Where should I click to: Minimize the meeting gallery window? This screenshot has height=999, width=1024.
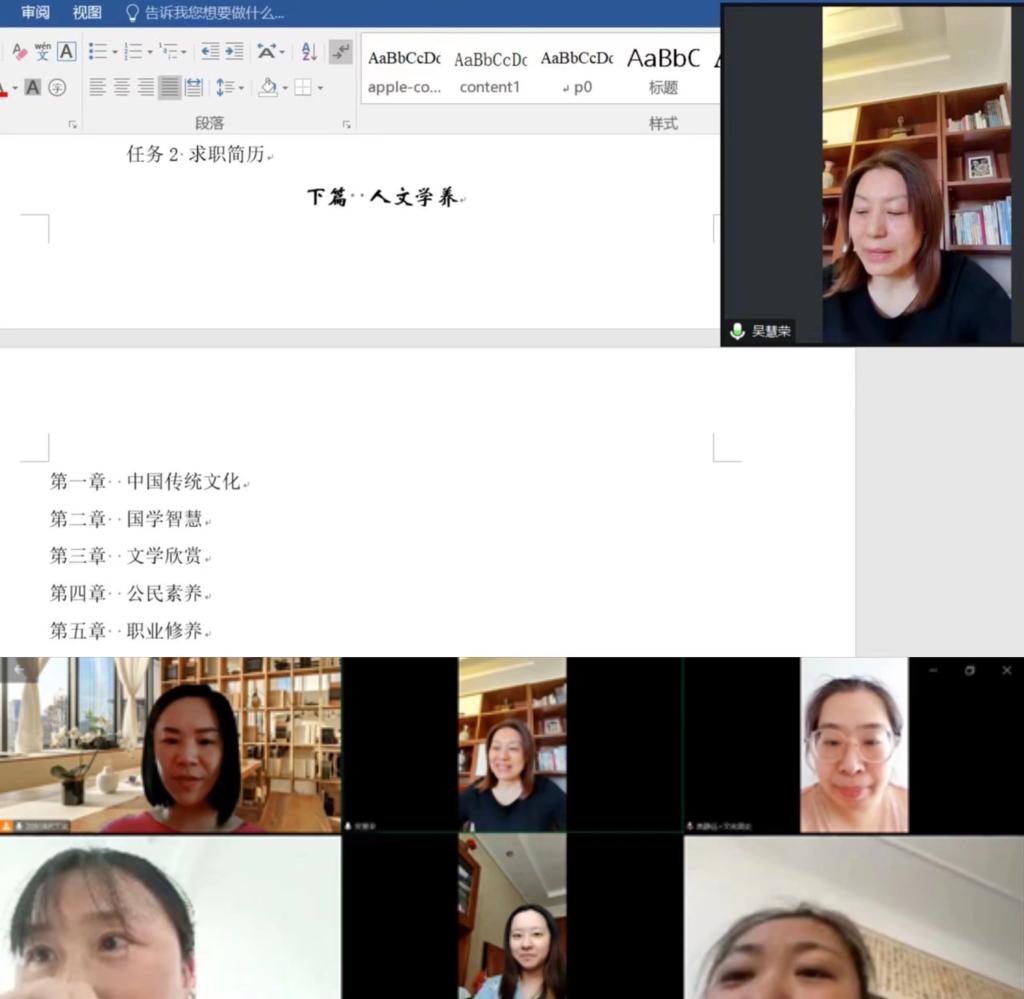point(933,670)
